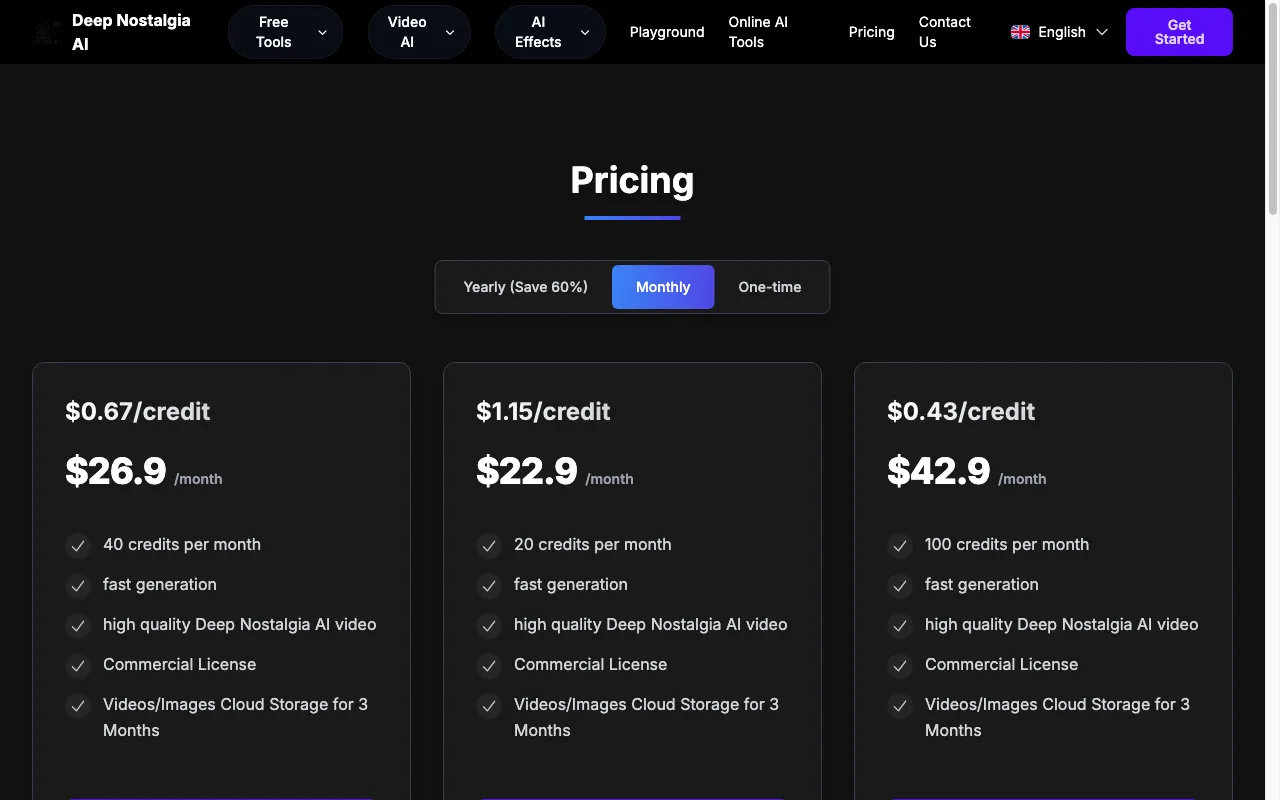Expand the AI Effects dropdown

[x=550, y=32]
